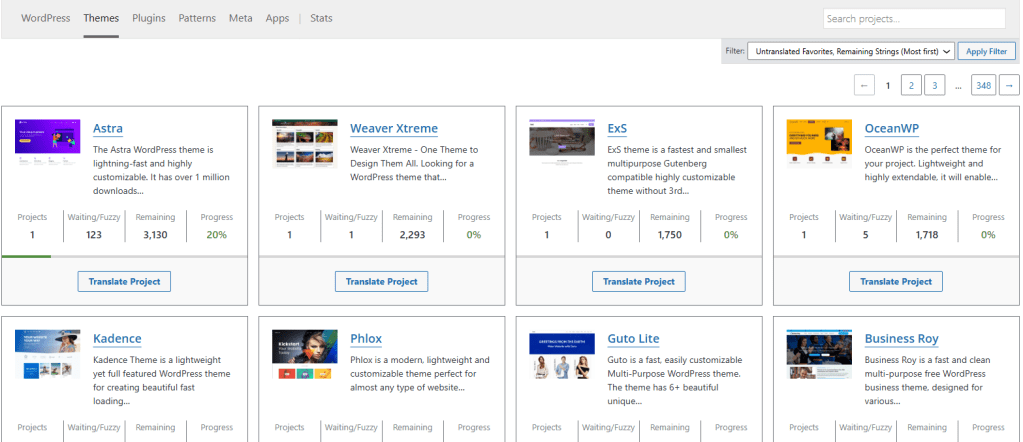Open the Weaver Xtreme title link
This screenshot has width=1023, height=442.
click(393, 128)
